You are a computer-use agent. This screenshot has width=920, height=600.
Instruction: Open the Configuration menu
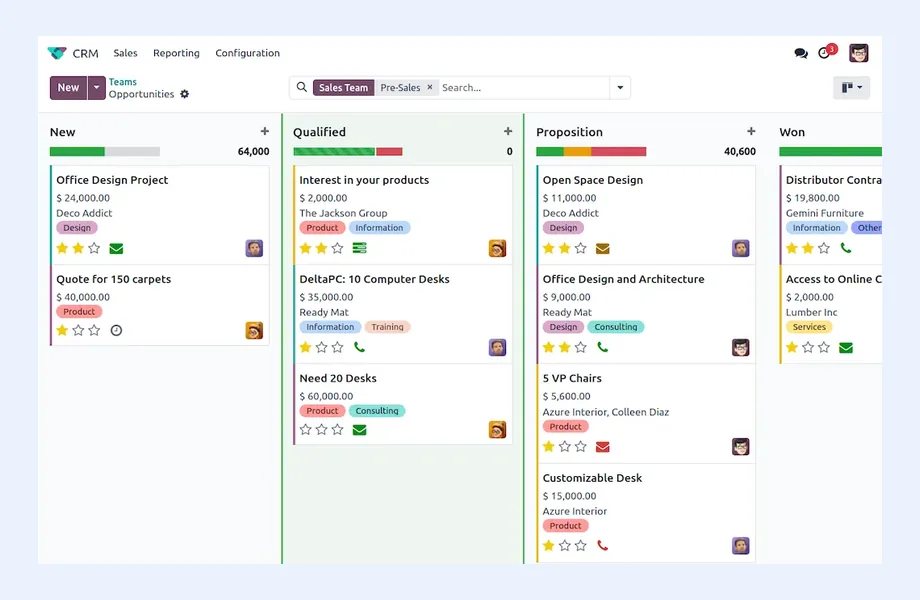tap(248, 53)
